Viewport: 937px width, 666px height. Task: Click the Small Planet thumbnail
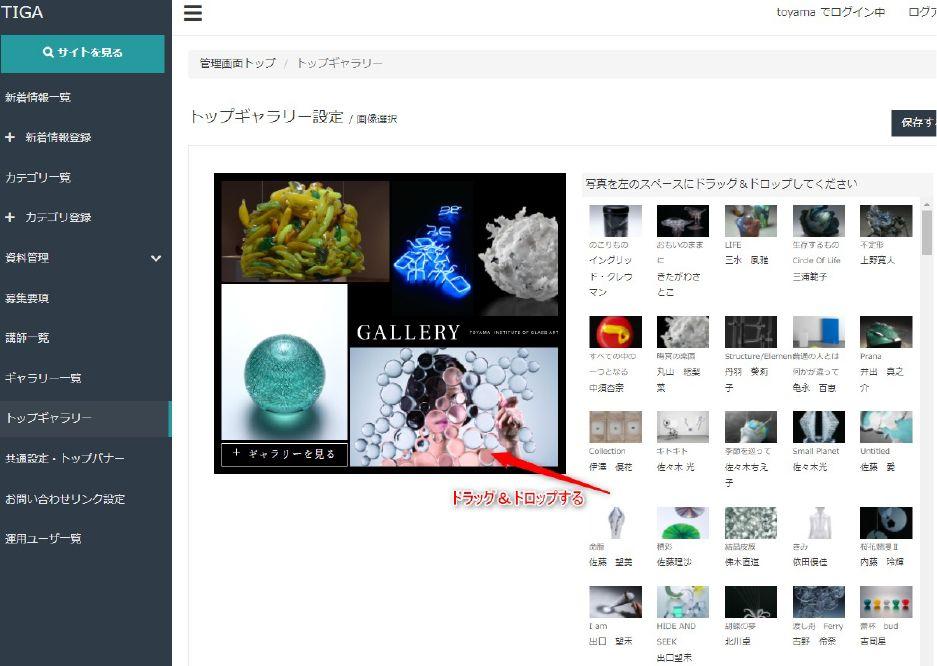(x=819, y=427)
